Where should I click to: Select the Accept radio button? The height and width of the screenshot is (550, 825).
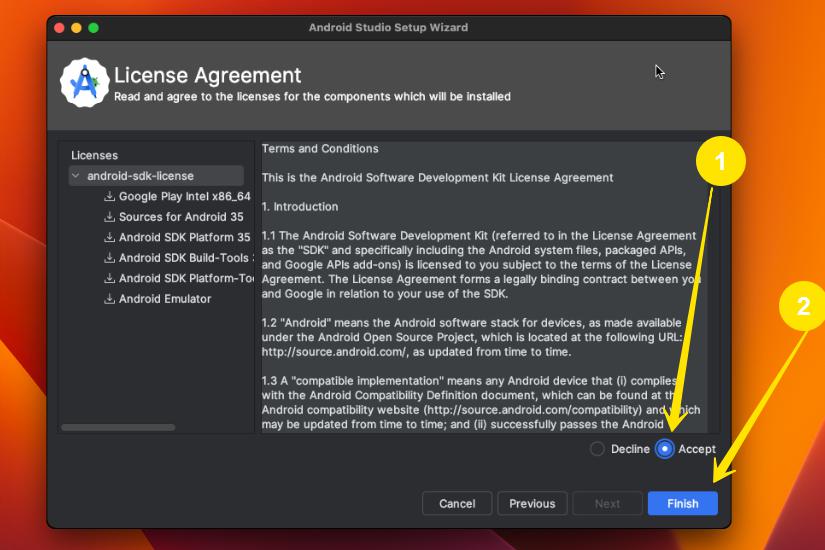coord(665,449)
